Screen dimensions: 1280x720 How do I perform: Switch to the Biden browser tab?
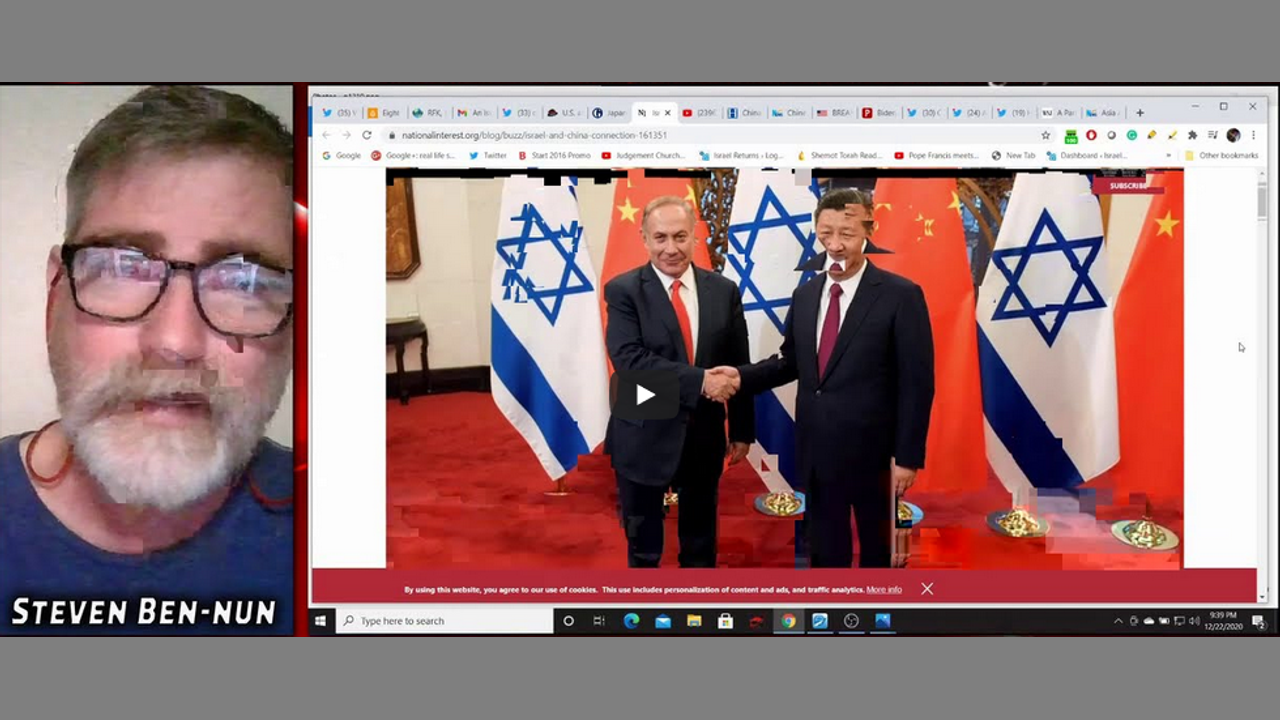(x=880, y=113)
